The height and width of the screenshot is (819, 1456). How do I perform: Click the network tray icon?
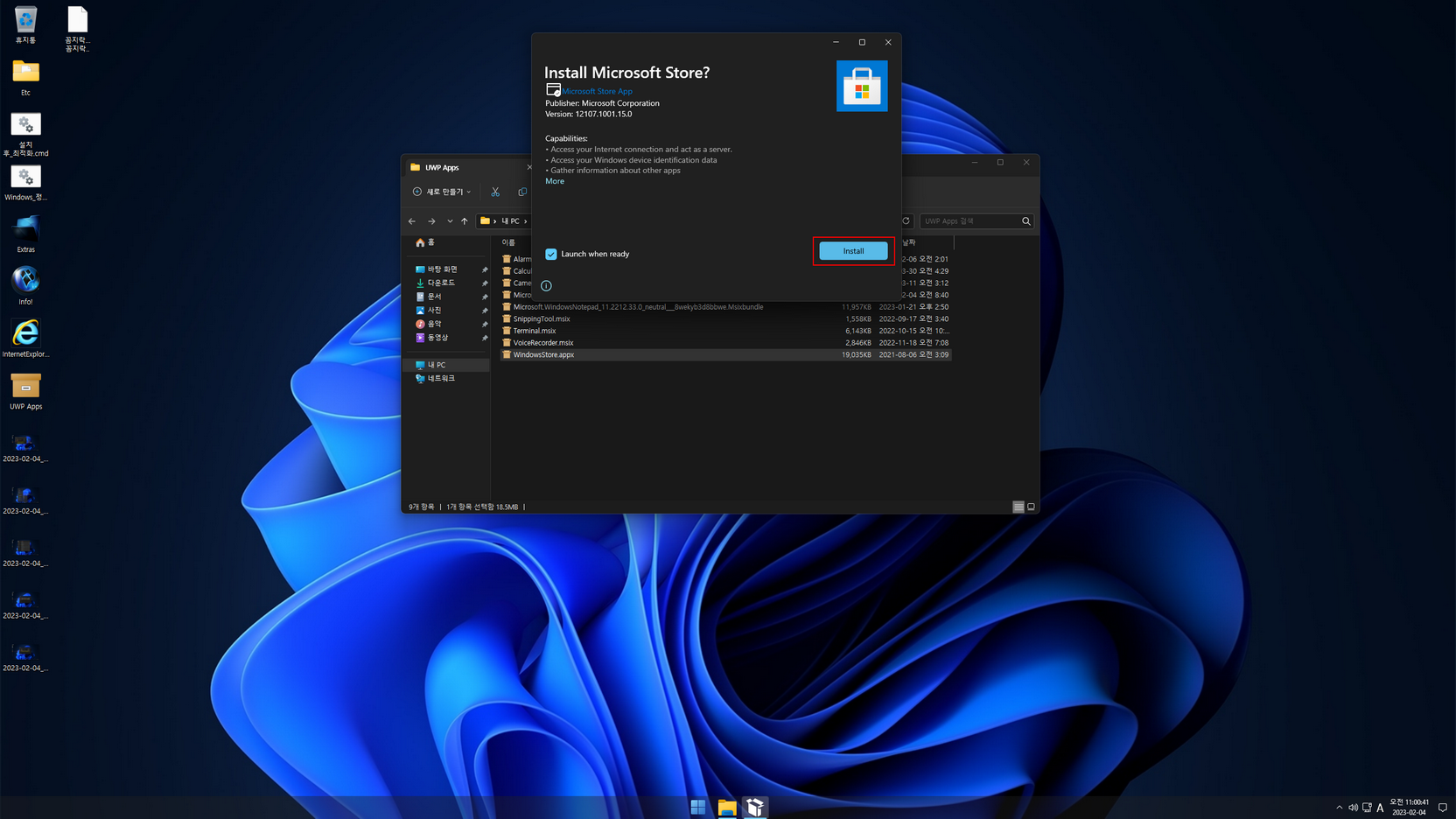coord(1367,808)
